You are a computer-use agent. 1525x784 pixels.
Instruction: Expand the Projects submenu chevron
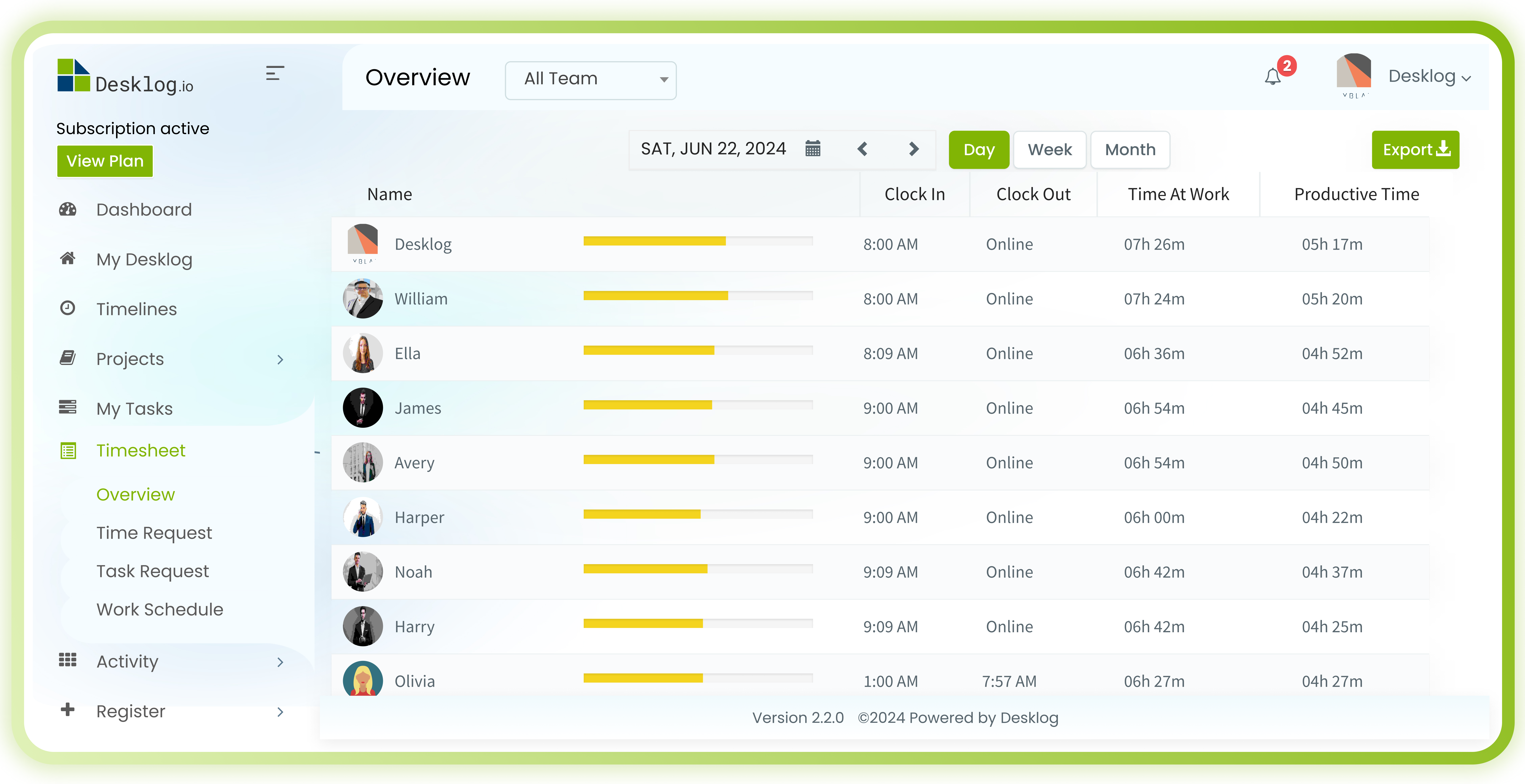pyautogui.click(x=281, y=359)
